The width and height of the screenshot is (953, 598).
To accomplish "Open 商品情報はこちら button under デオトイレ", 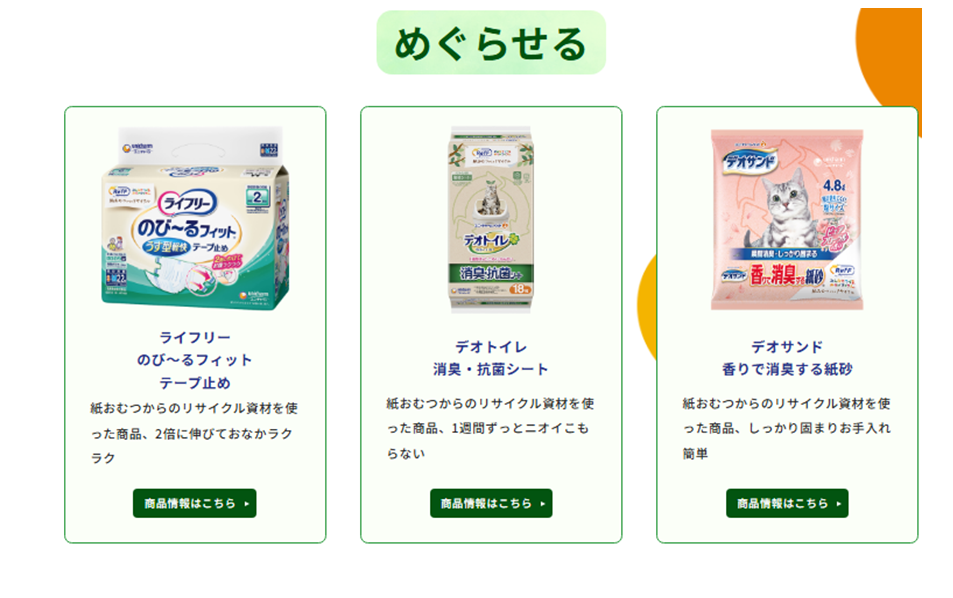I will 491,503.
